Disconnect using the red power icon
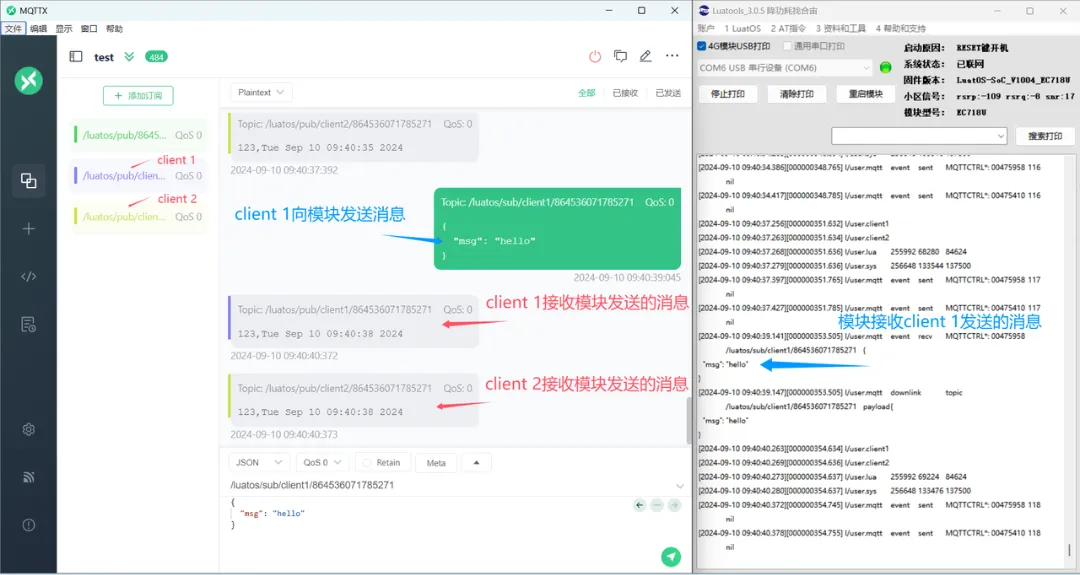The width and height of the screenshot is (1080, 575). point(595,56)
